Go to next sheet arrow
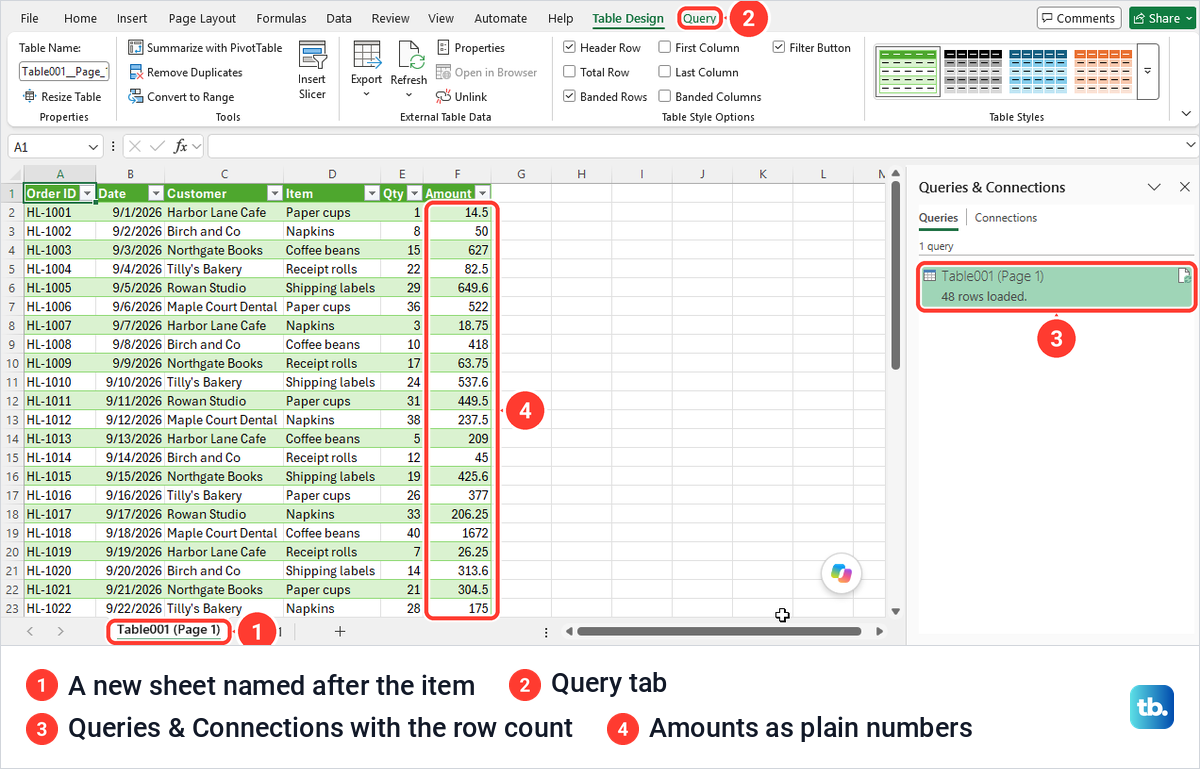This screenshot has height=769, width=1200. click(61, 631)
